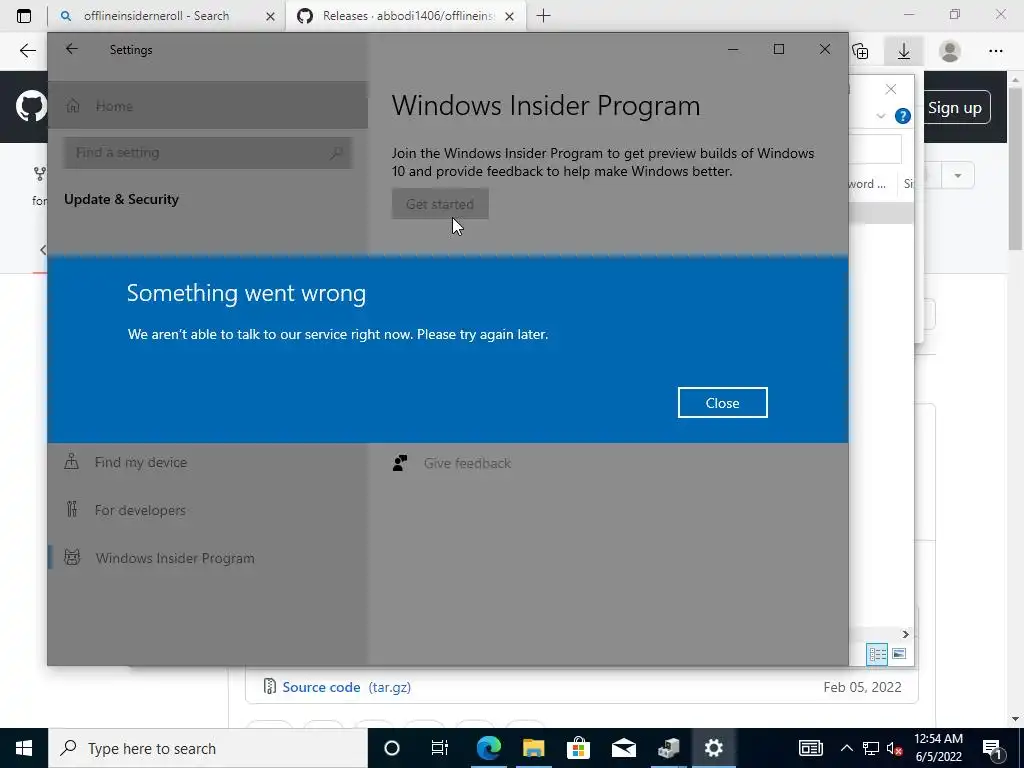
Task: Click the Home house icon in Settings
Action: click(x=73, y=106)
